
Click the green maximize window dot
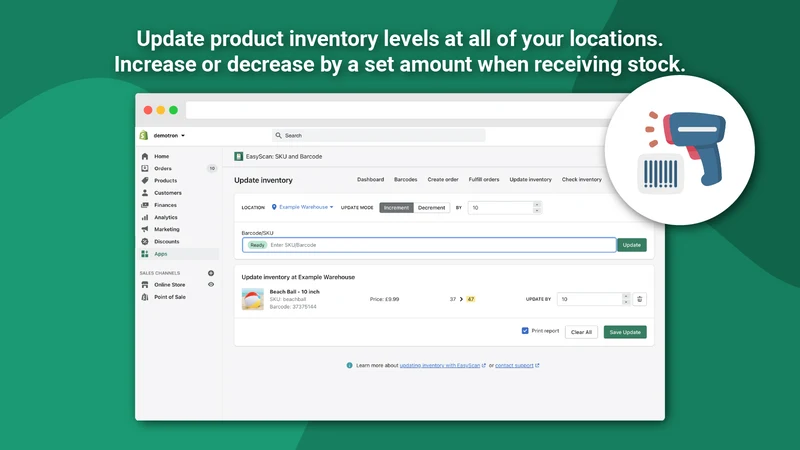[x=173, y=110]
